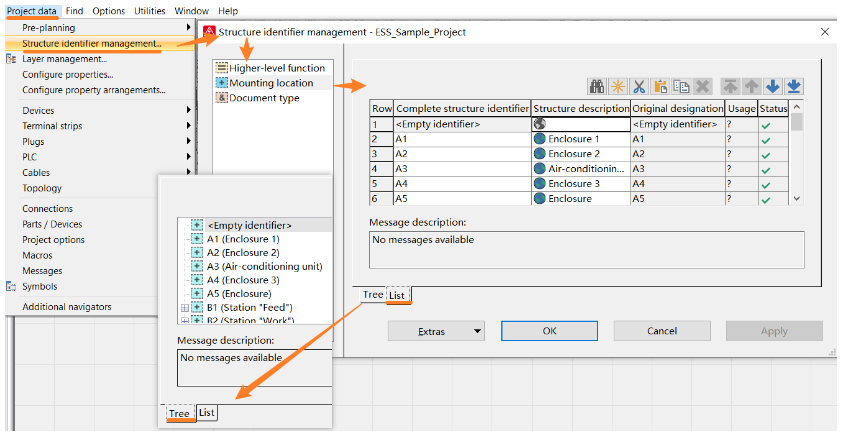Select List tab in the tree-view inset
841x435 pixels.
coord(206,412)
